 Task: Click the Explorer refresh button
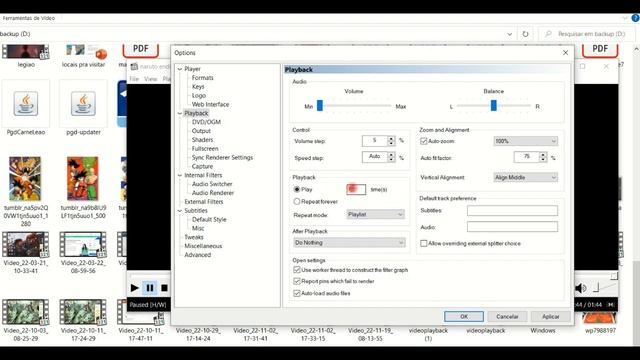(x=525, y=34)
